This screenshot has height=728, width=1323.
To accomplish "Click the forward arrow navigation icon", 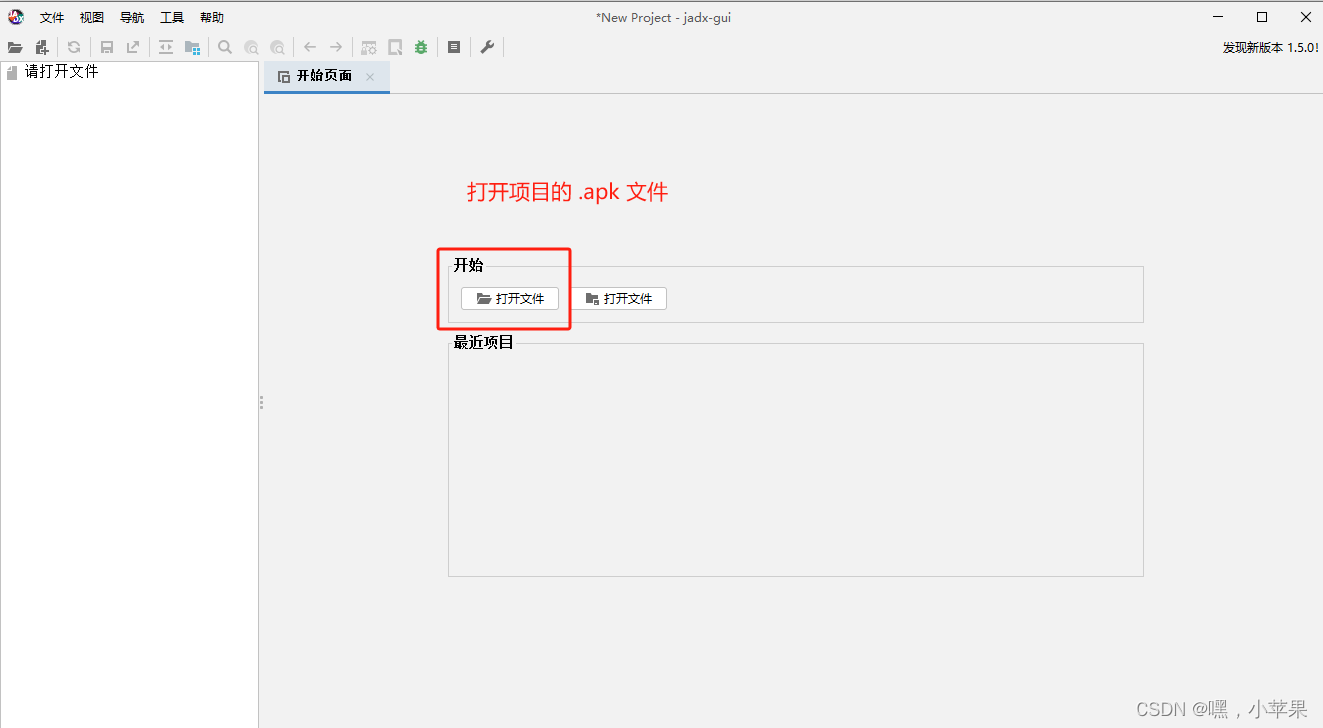I will pos(336,47).
